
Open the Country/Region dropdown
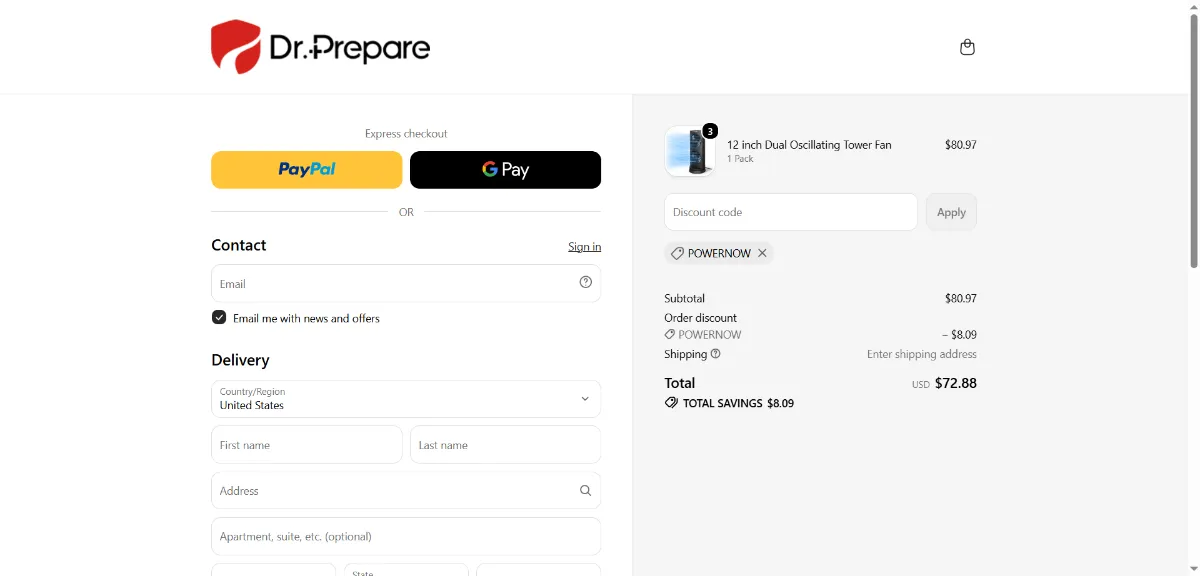[x=406, y=399]
